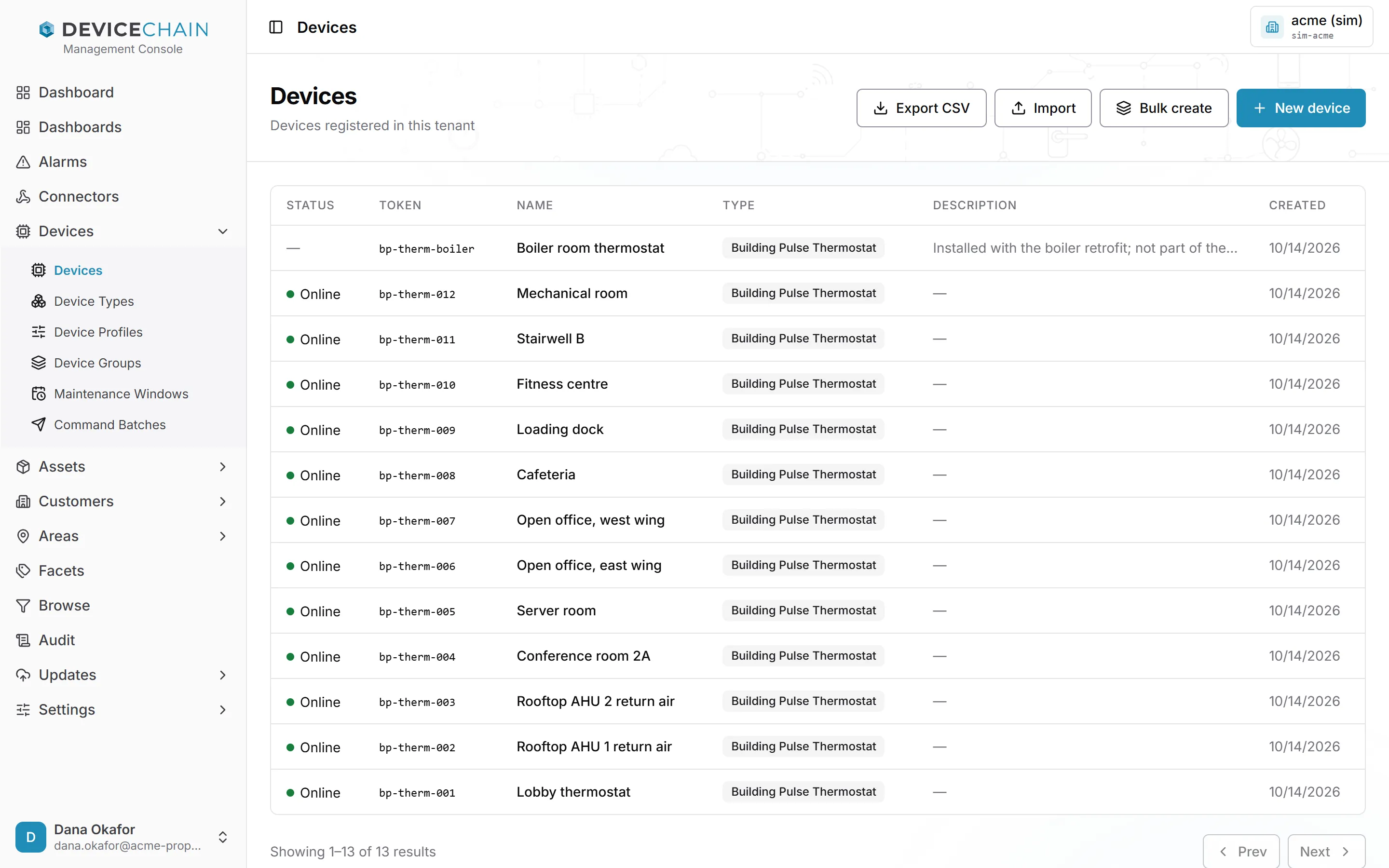
Task: Open Device Profiles
Action: [x=98, y=332]
